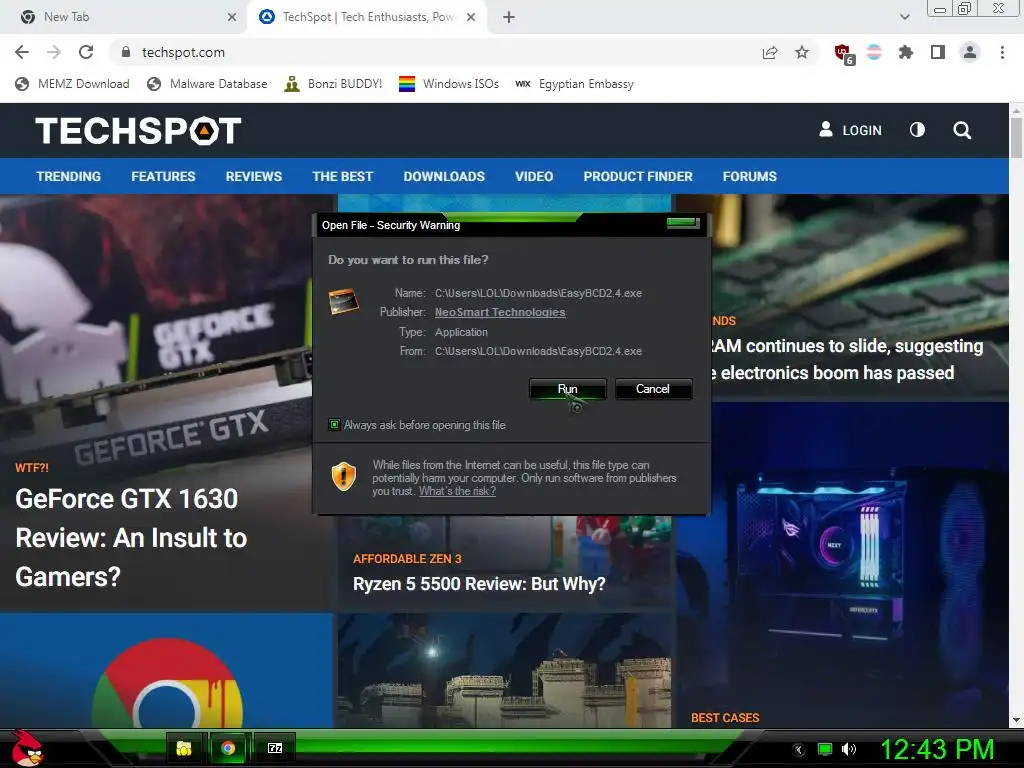Open the GeForce GTX 1630 Review article
The image size is (1024, 768).
131,537
